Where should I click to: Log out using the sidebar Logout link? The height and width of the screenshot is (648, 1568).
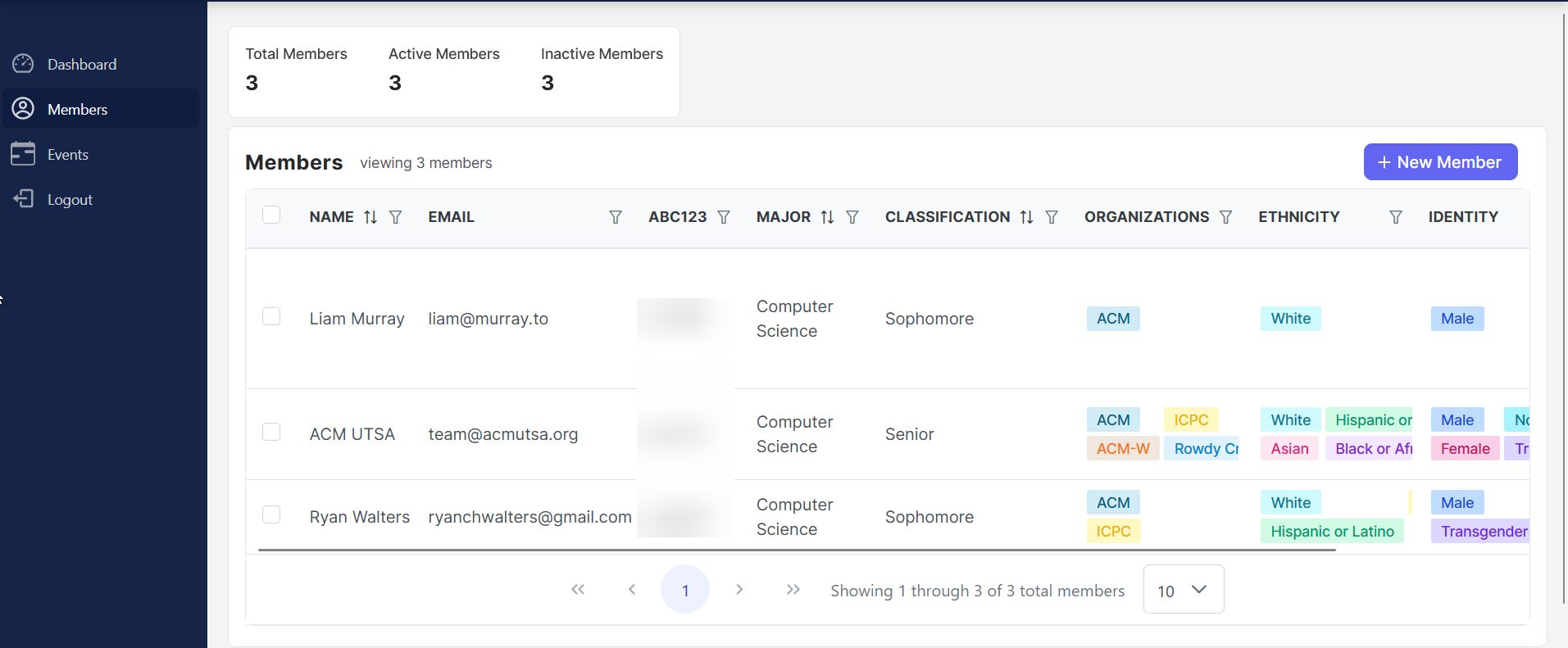point(70,199)
